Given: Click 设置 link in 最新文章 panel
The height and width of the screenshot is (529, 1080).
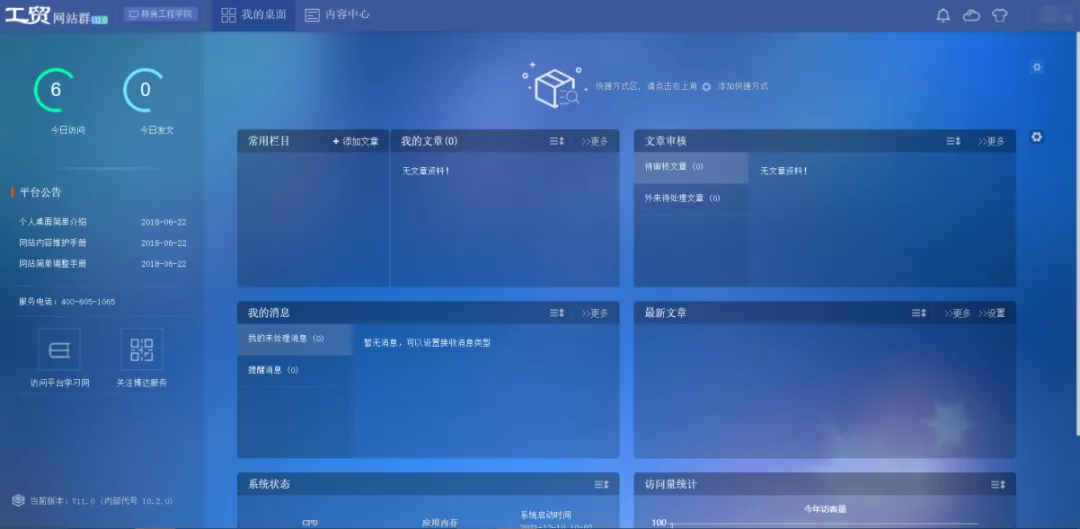Looking at the screenshot, I should point(992,314).
